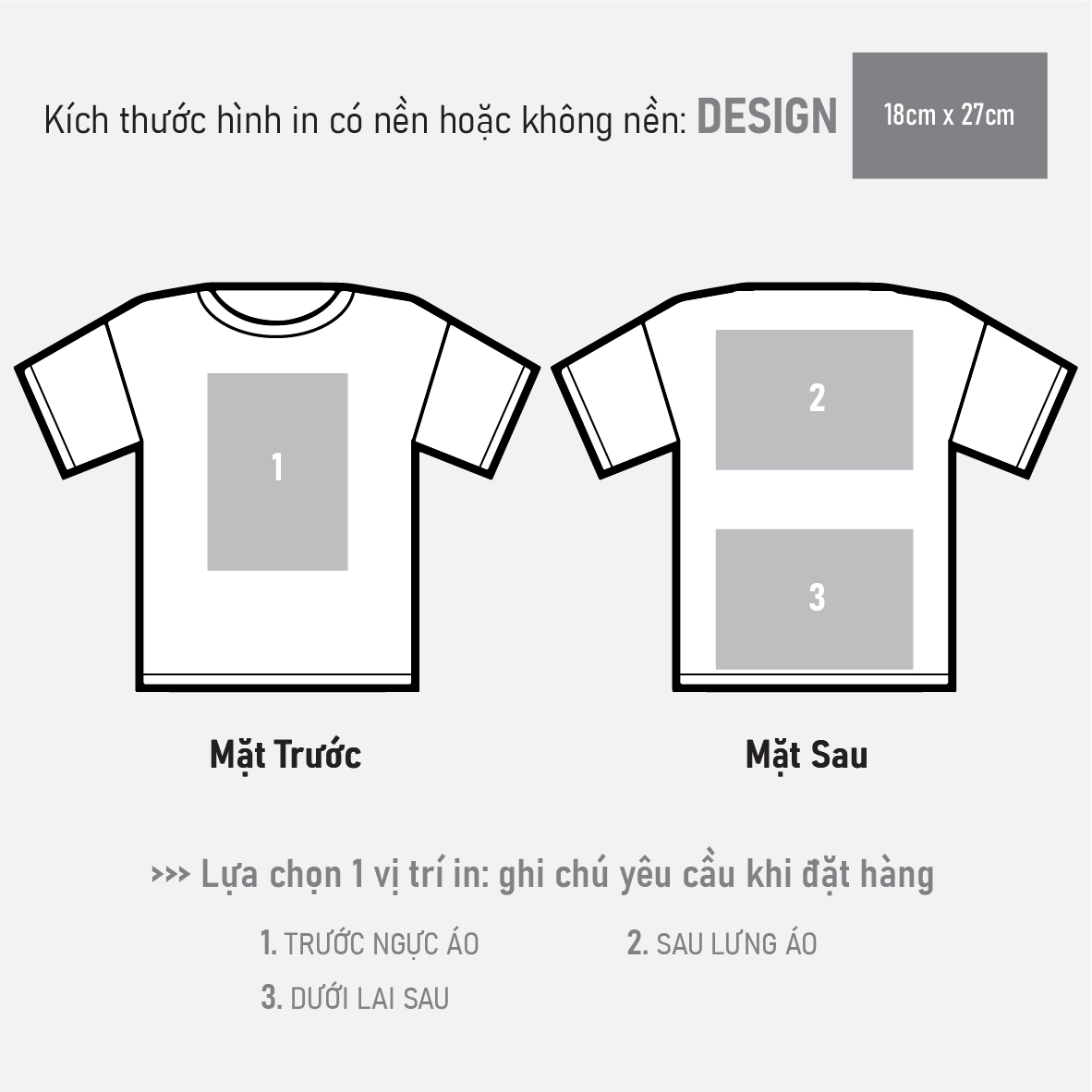
Task: Click the front shirt bottom hem
Action: (x=277, y=683)
